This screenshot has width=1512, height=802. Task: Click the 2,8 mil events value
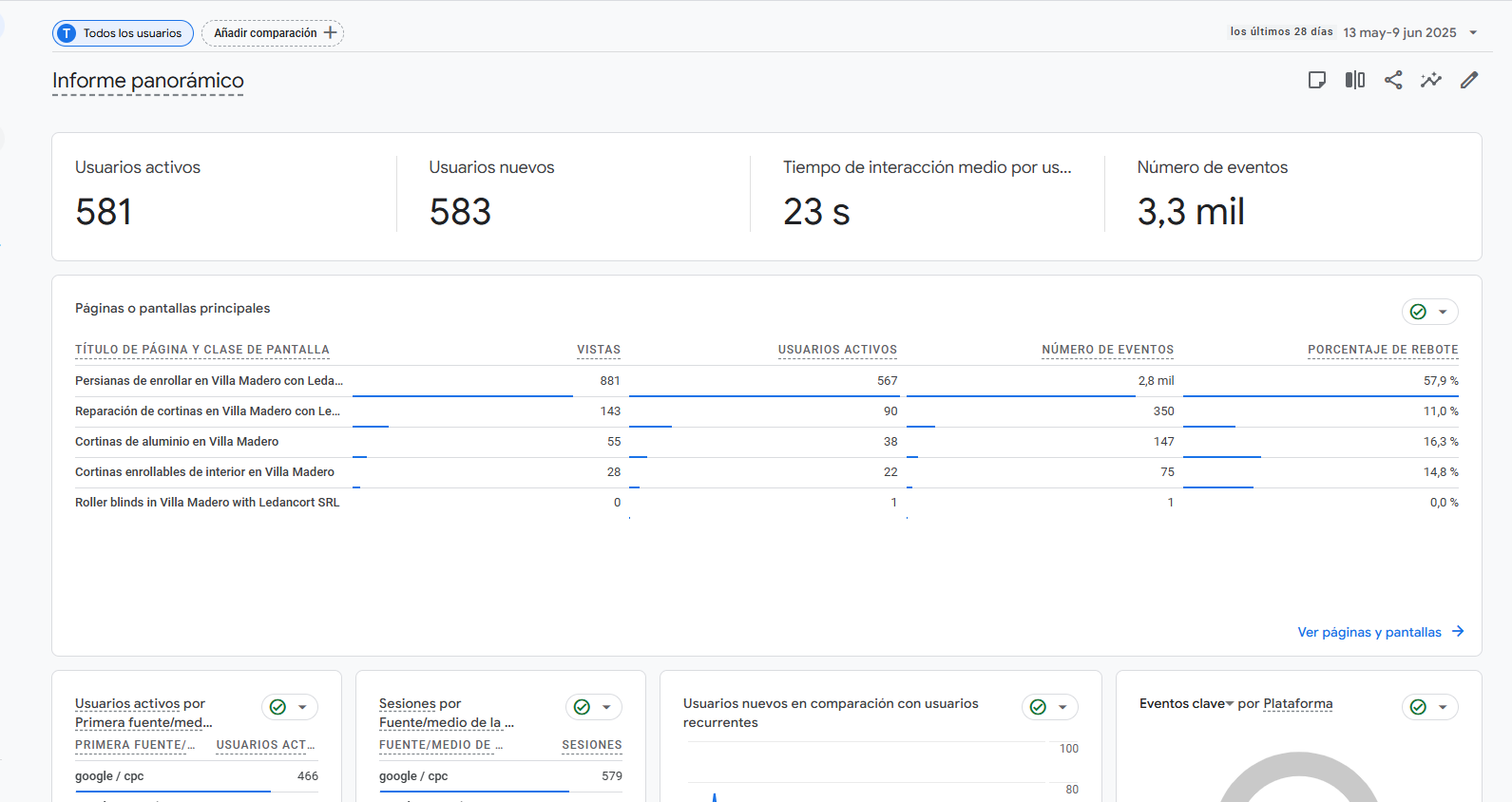pyautogui.click(x=1157, y=381)
